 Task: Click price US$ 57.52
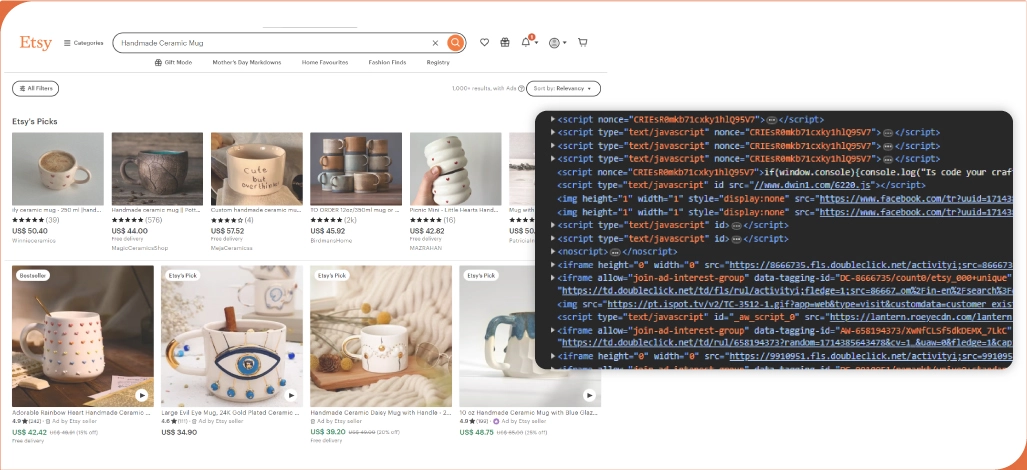pyautogui.click(x=227, y=231)
